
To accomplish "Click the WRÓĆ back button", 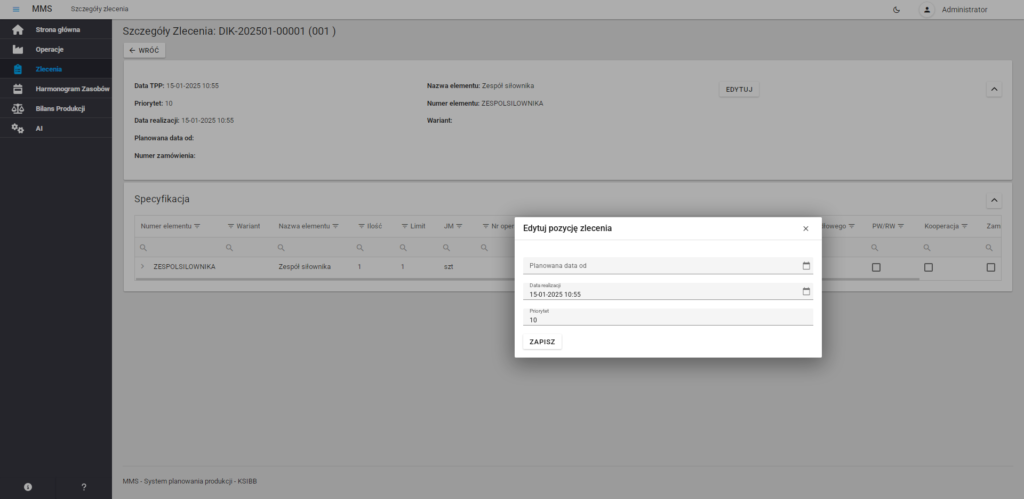I will pyautogui.click(x=144, y=50).
